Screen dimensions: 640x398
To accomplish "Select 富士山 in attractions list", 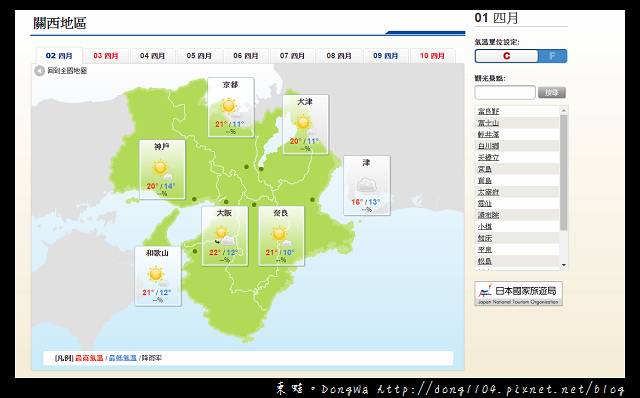I will [488, 123].
